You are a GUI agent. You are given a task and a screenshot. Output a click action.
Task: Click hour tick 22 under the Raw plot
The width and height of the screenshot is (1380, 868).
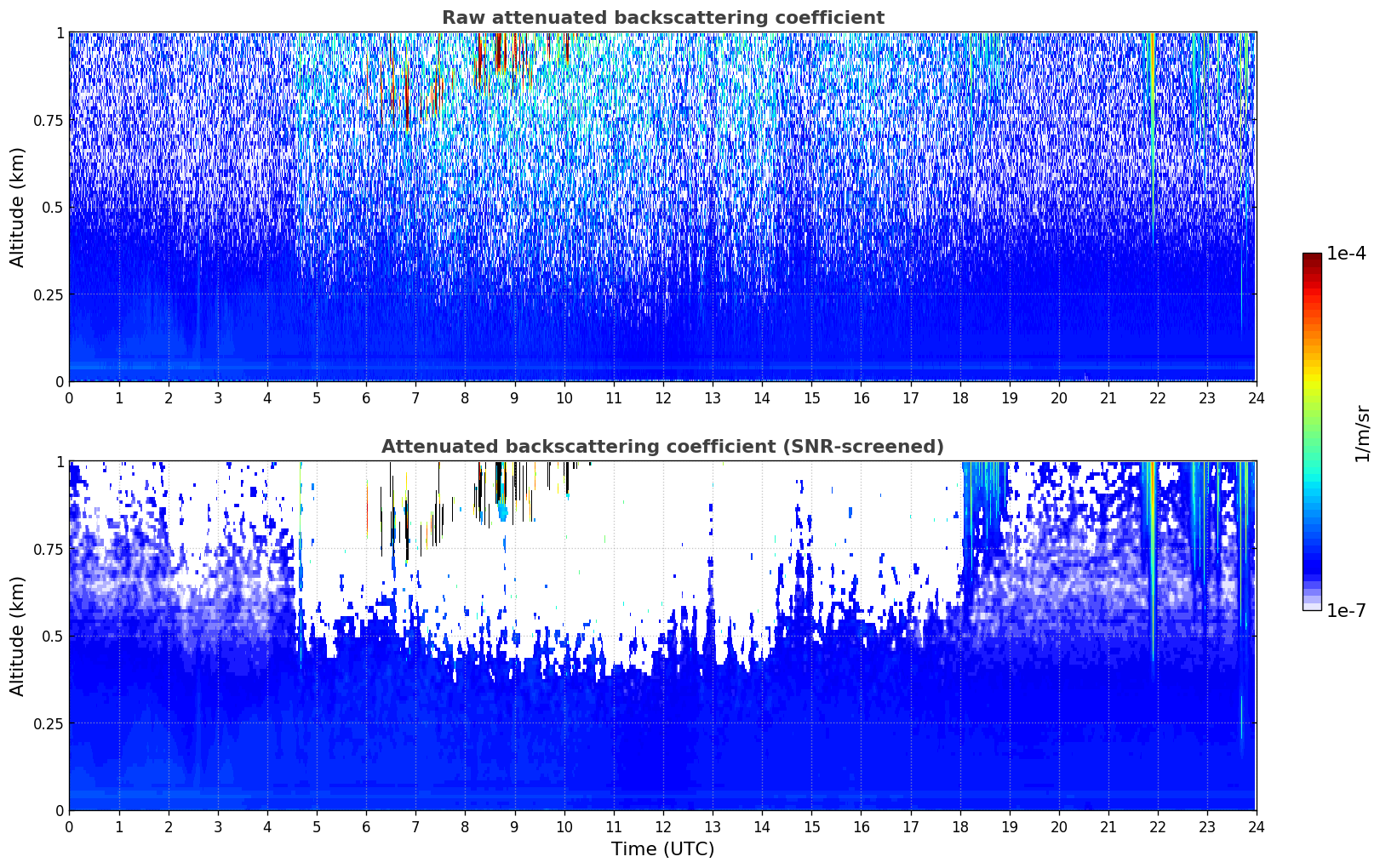(x=1158, y=397)
